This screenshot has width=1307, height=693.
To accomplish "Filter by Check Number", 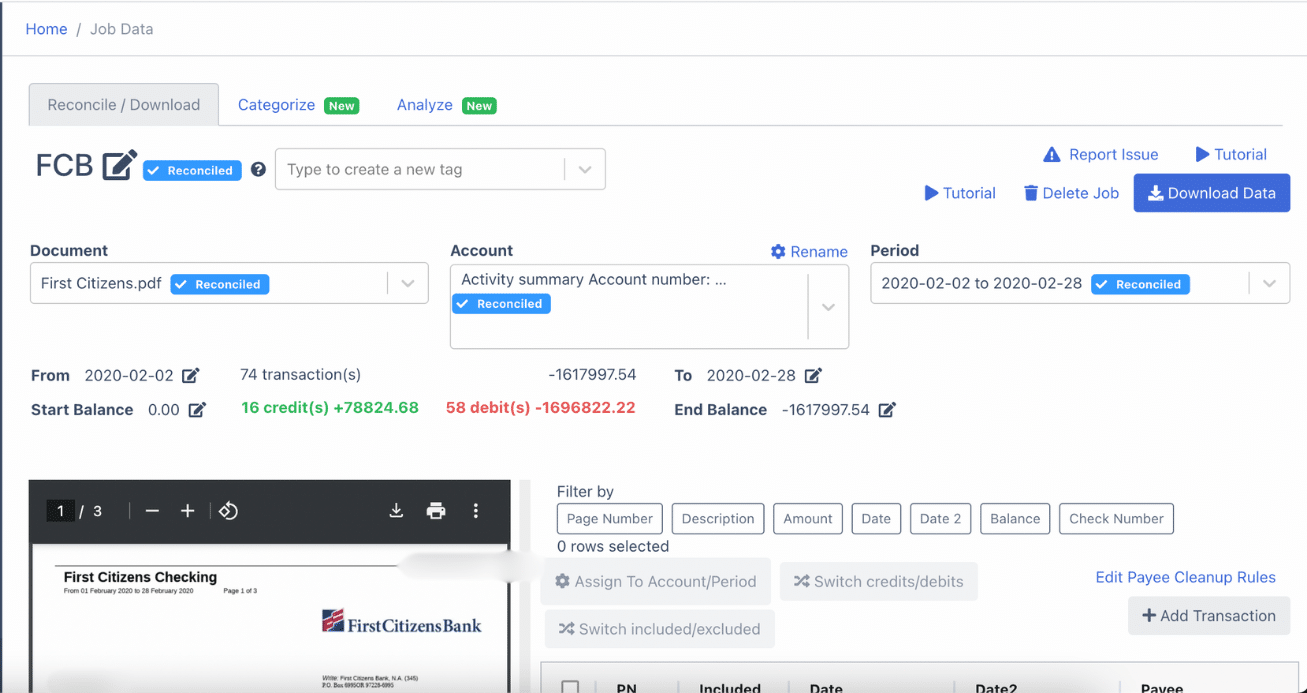I will [1116, 519].
